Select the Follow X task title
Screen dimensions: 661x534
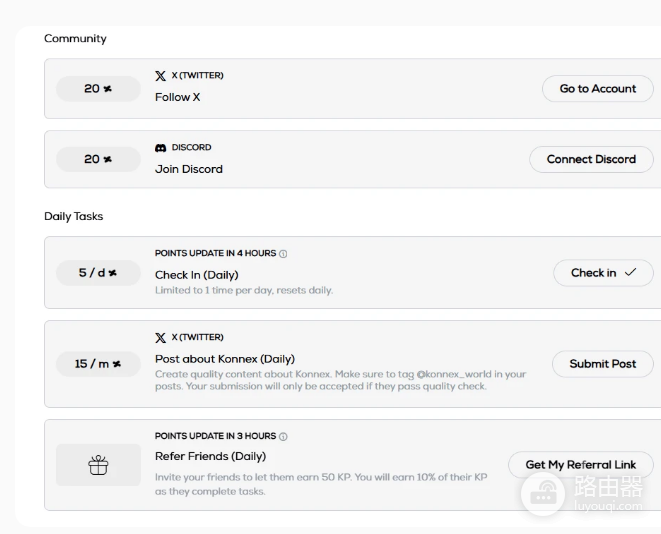(x=177, y=97)
